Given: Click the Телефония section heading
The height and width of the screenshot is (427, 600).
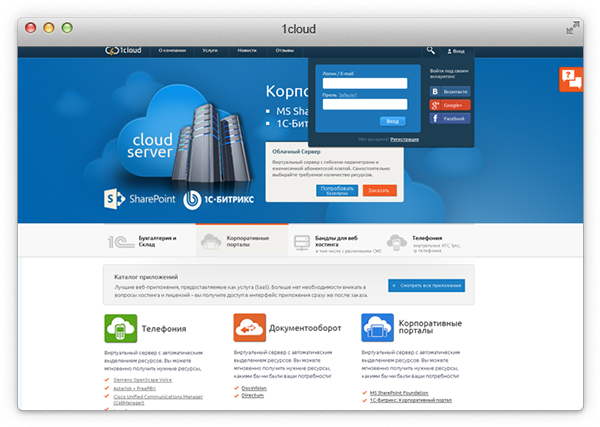Looking at the screenshot, I should coord(164,329).
